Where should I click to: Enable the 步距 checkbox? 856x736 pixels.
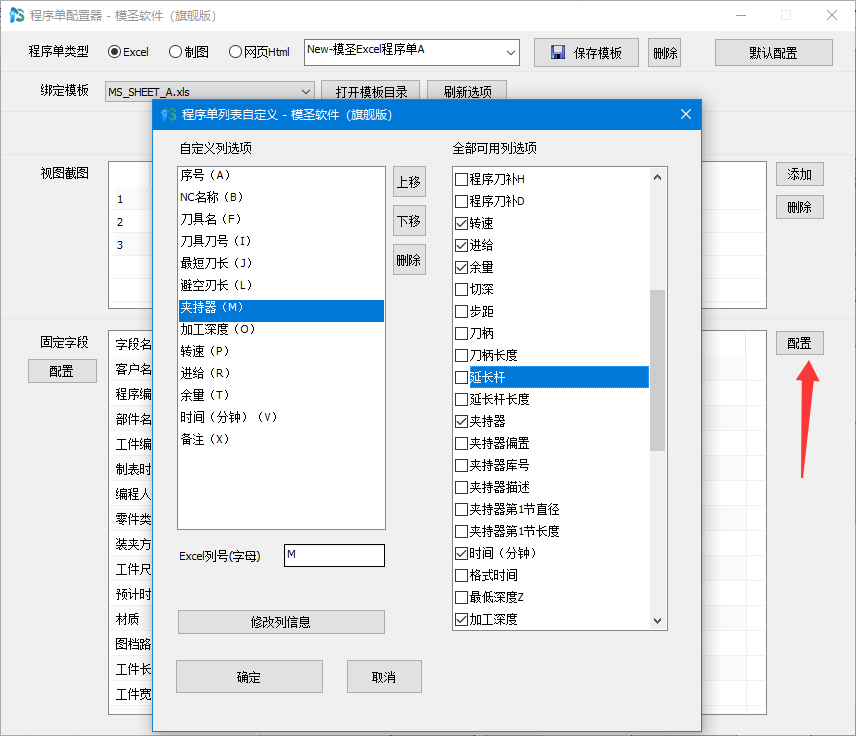pyautogui.click(x=461, y=311)
